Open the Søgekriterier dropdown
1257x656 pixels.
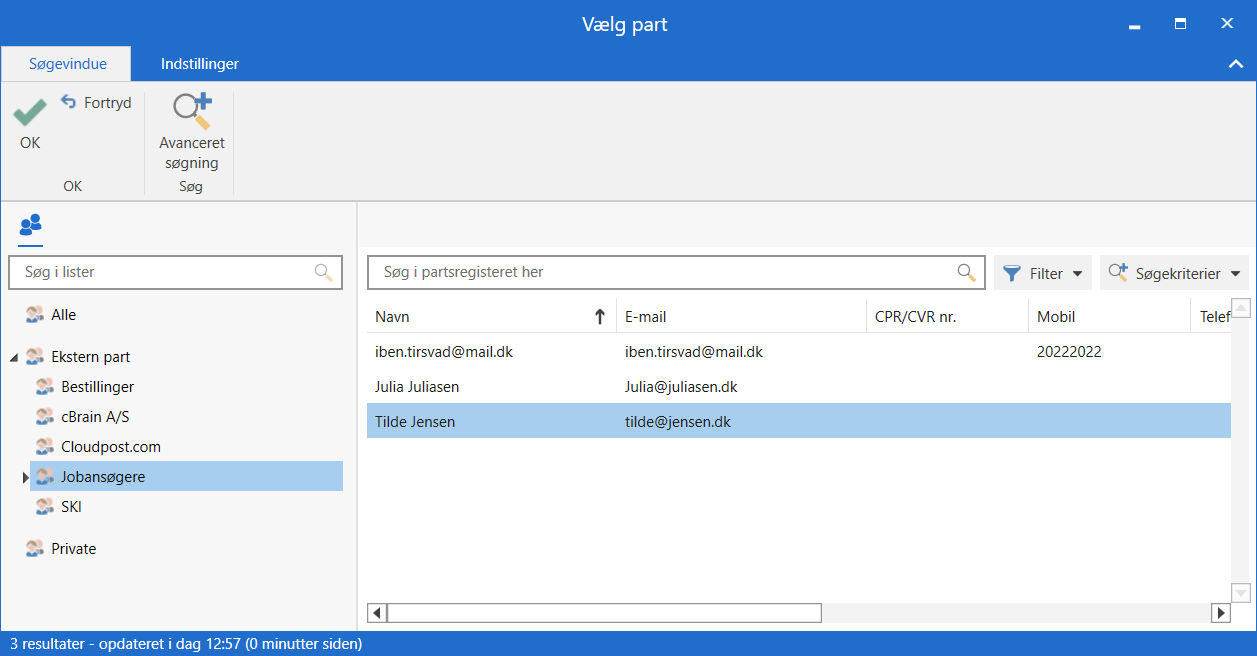(x=1174, y=273)
